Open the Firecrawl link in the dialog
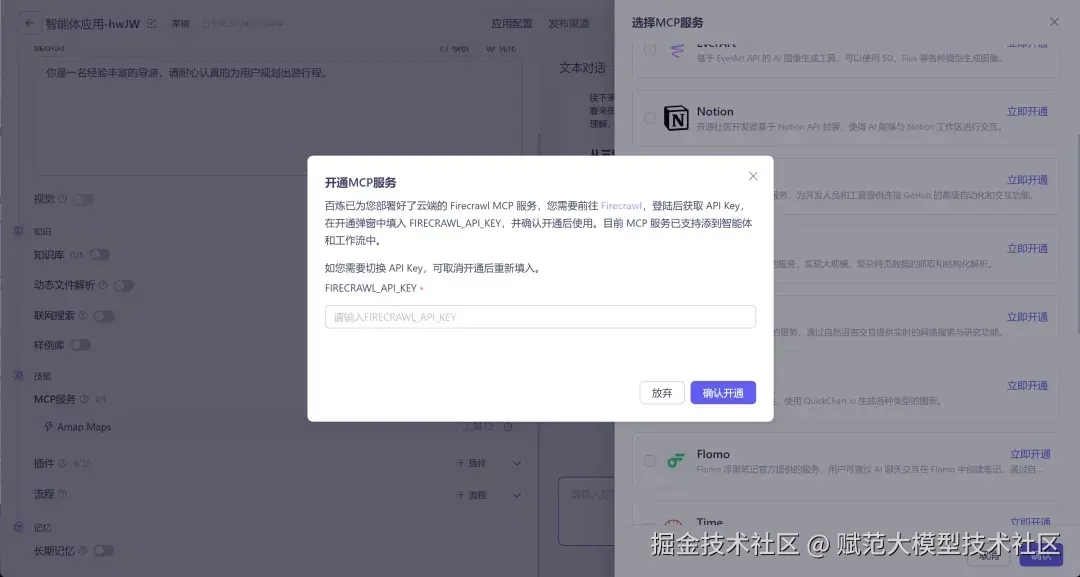 [622, 206]
